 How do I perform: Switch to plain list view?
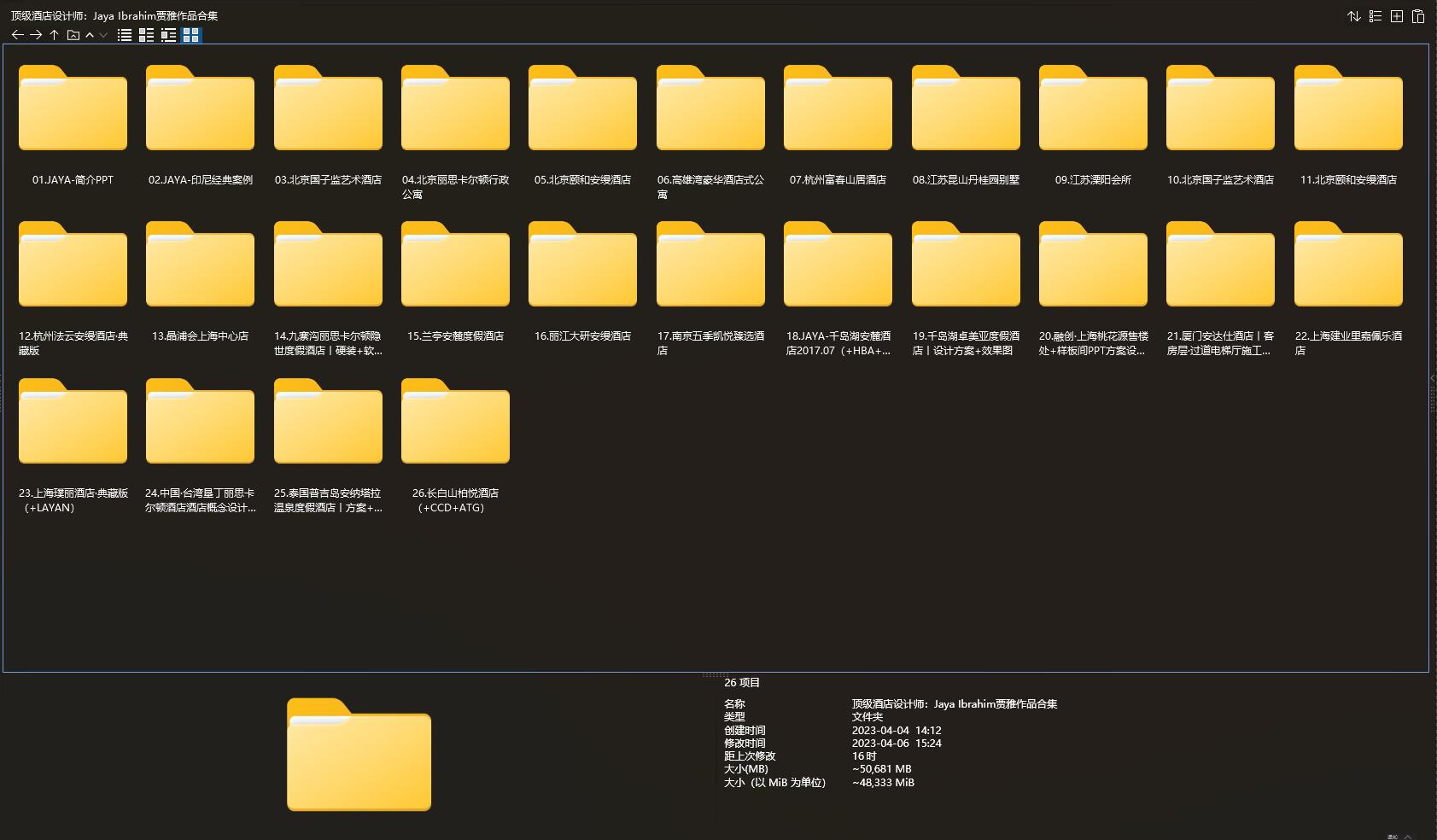[x=125, y=35]
